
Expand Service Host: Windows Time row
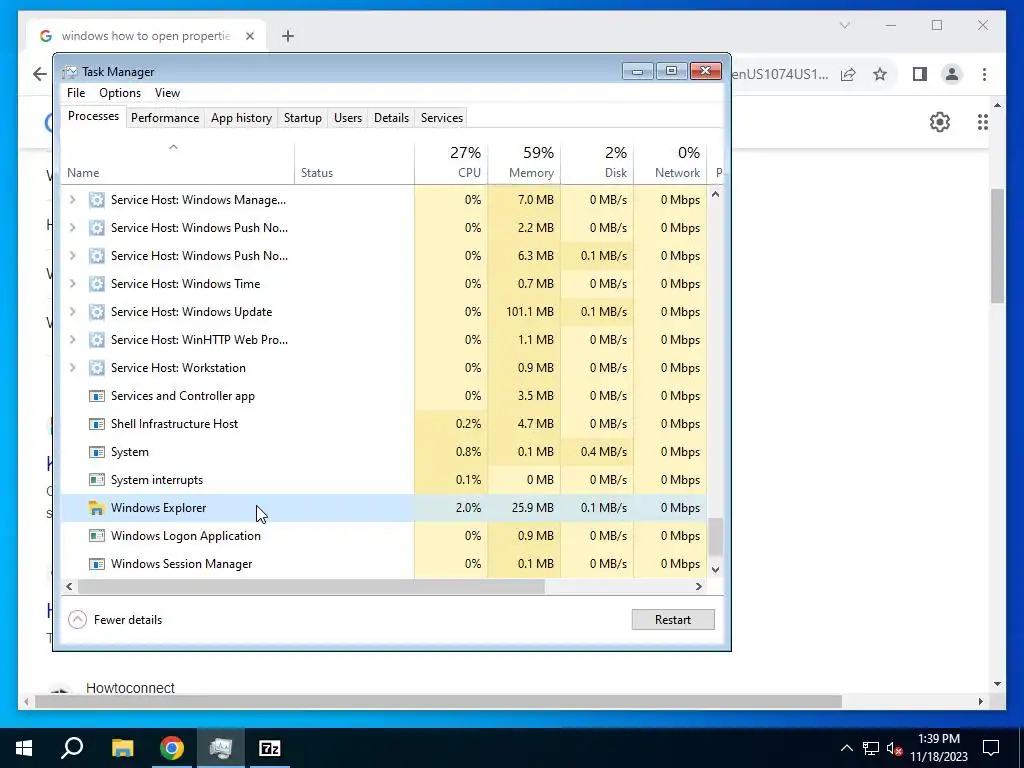[x=72, y=283]
